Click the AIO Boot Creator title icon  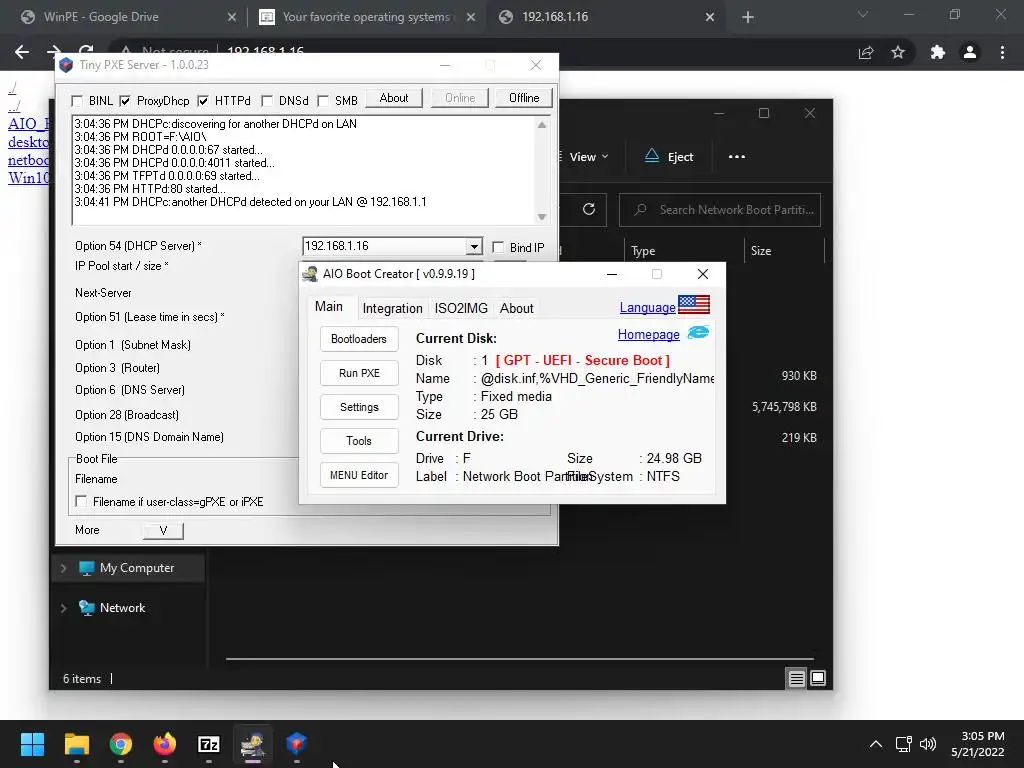[310, 274]
